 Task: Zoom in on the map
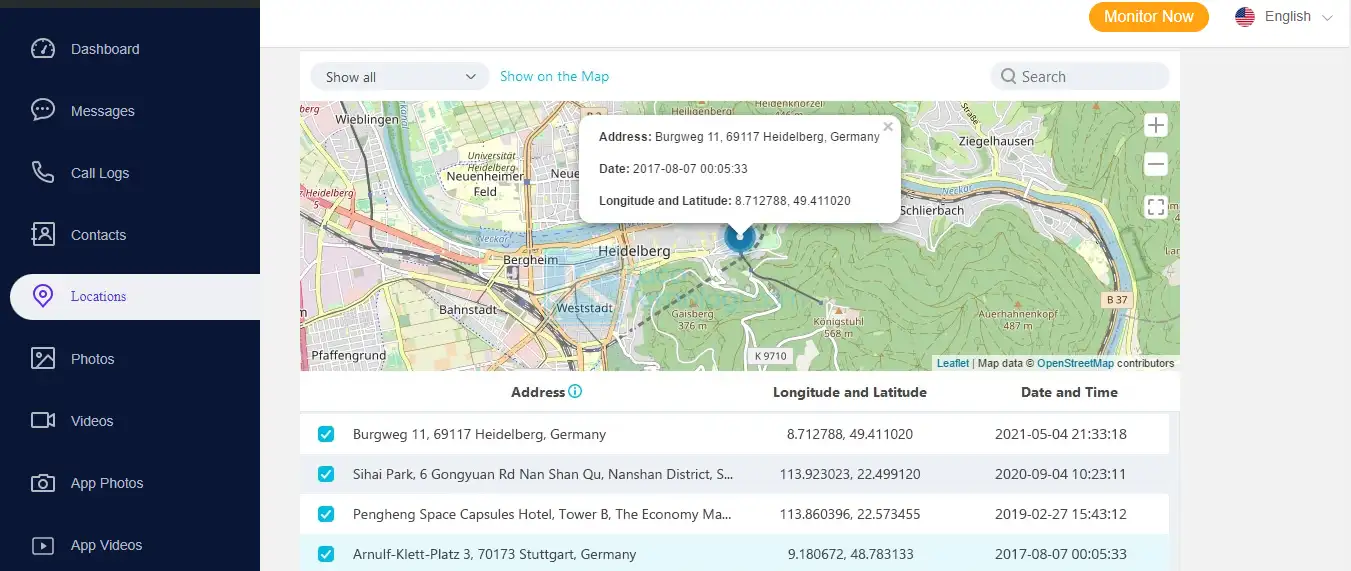1156,126
